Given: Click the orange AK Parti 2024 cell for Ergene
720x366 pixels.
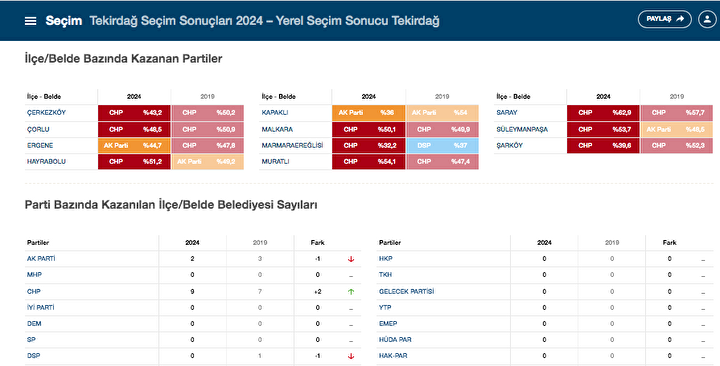Looking at the screenshot, I should tap(134, 146).
